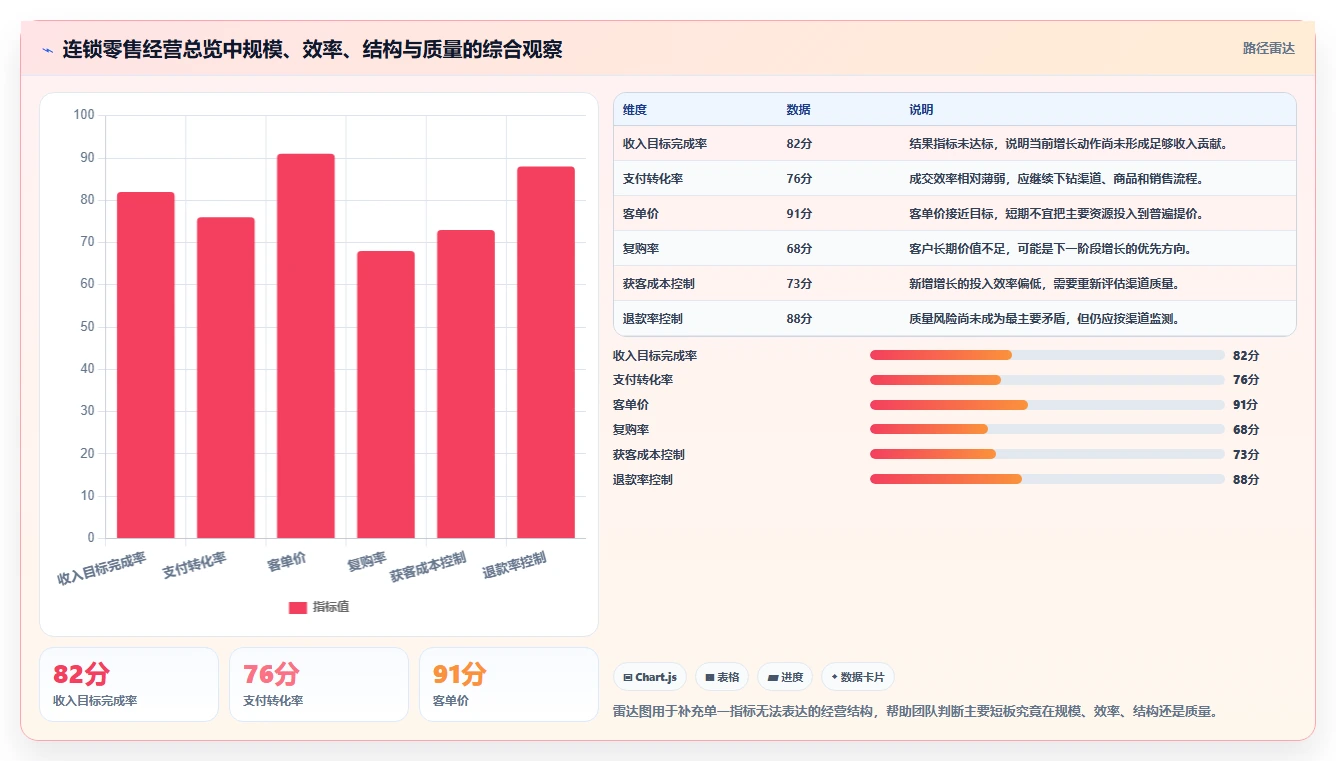Click the 支付转化率 progress bar

coord(1047,380)
